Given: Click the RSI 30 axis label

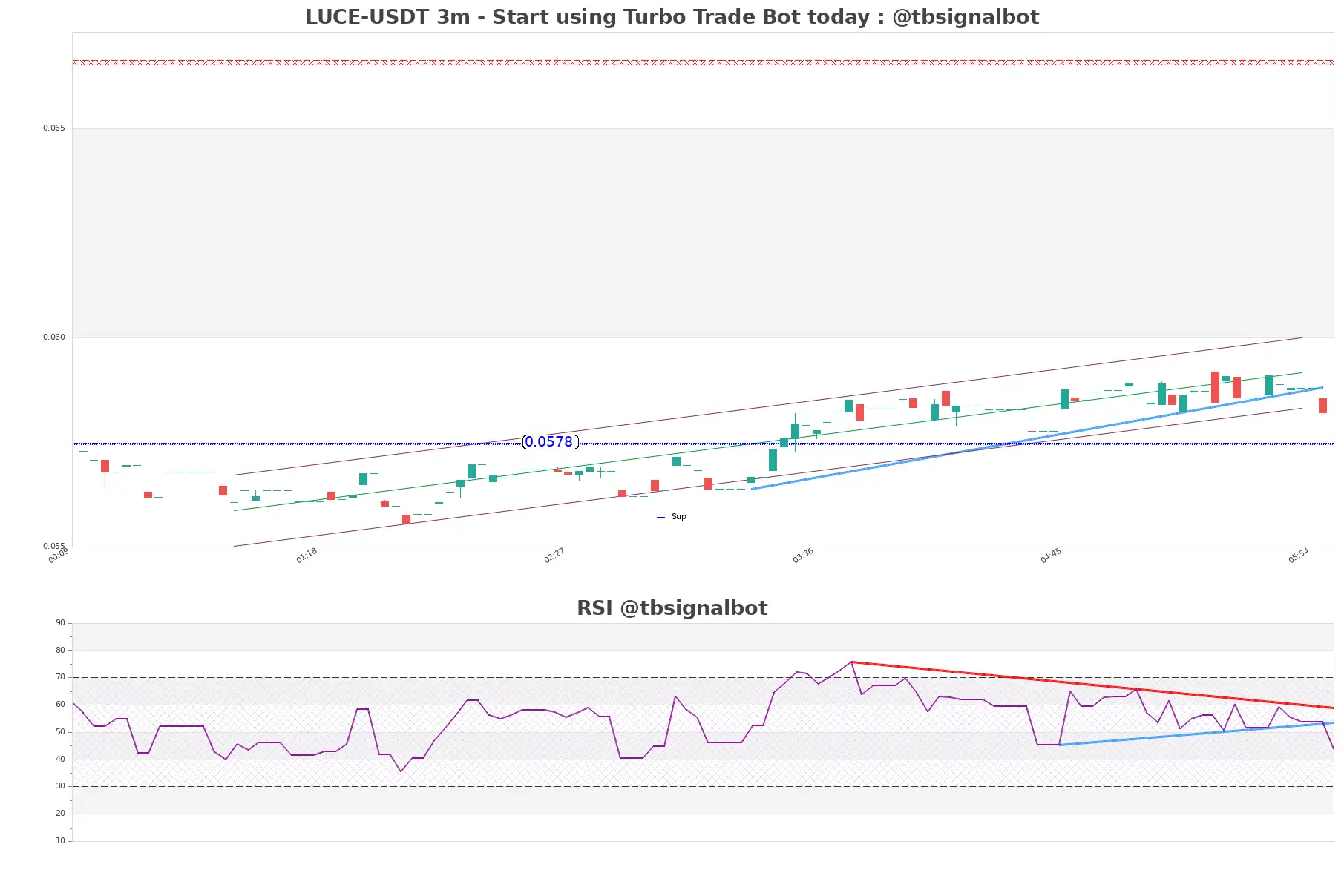Looking at the screenshot, I should 60,786.
